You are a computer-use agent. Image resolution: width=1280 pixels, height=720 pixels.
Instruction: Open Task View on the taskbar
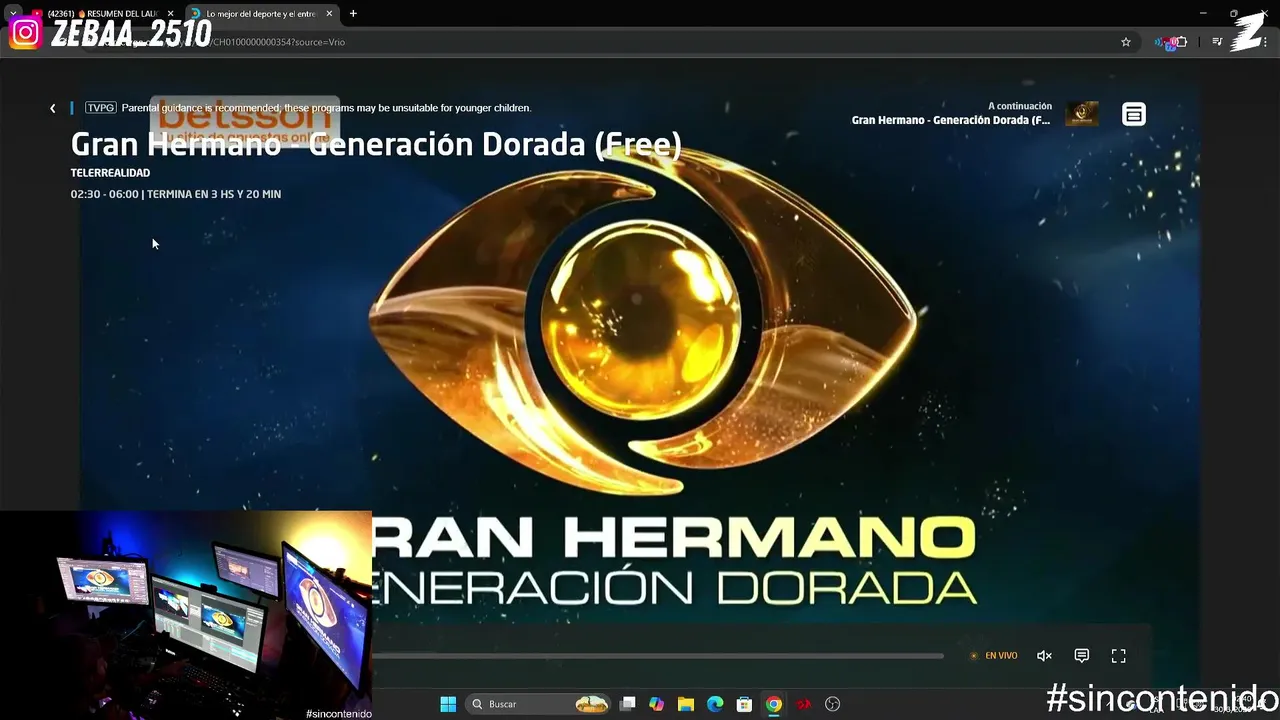(x=627, y=704)
